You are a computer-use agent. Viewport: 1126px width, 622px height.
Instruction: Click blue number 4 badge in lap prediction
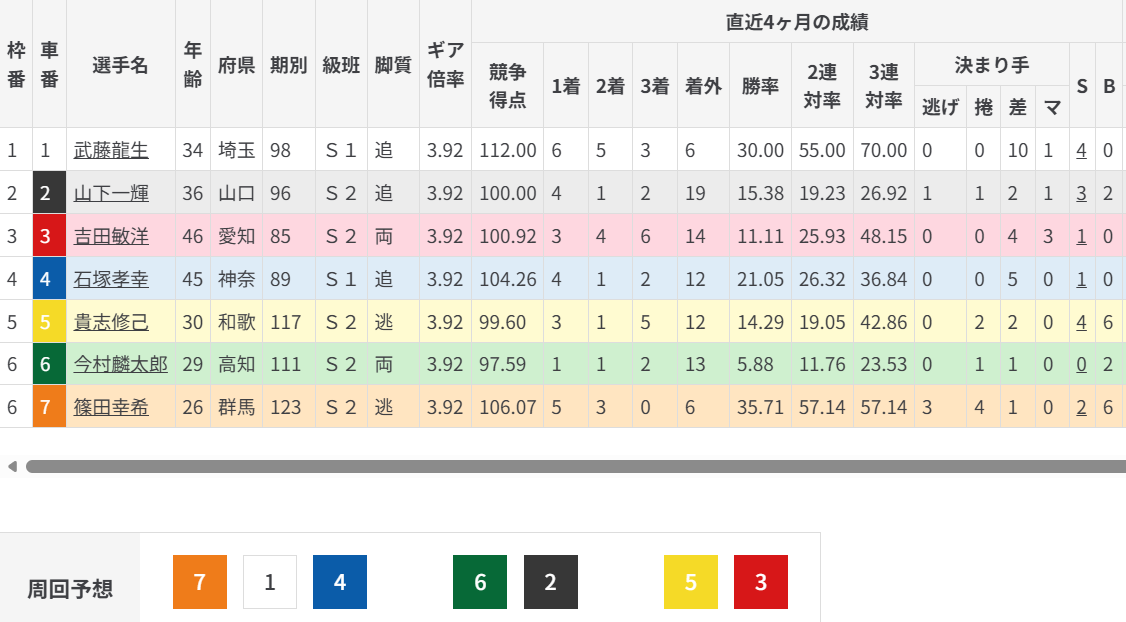click(340, 582)
